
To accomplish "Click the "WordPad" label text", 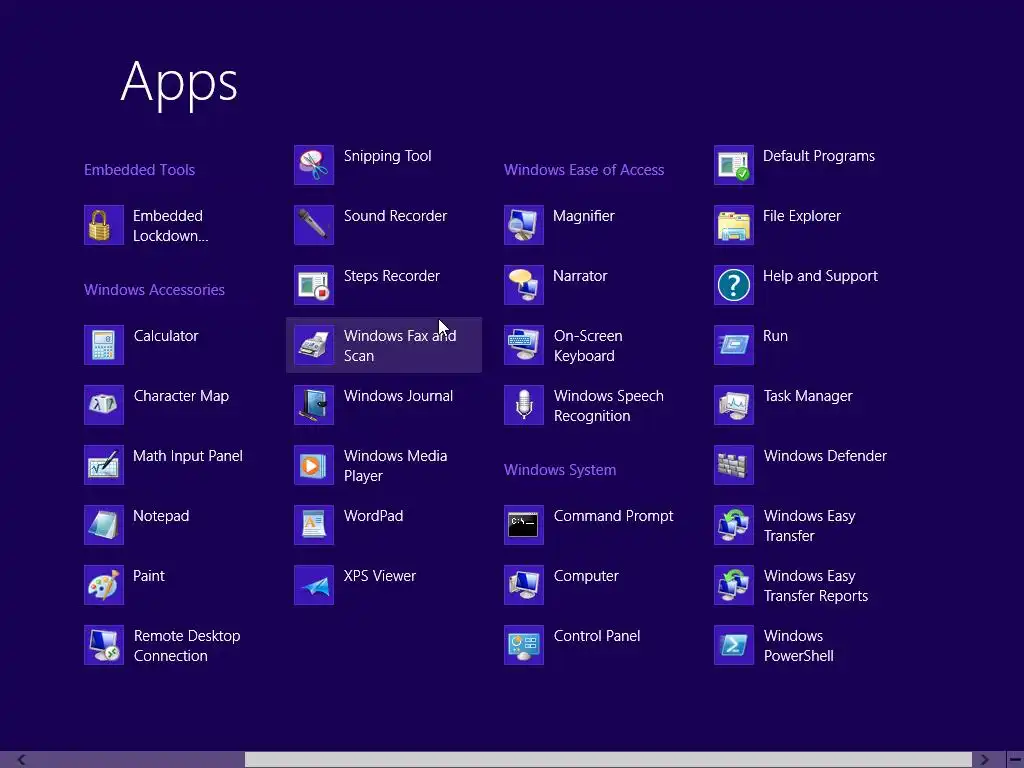I will pos(373,516).
